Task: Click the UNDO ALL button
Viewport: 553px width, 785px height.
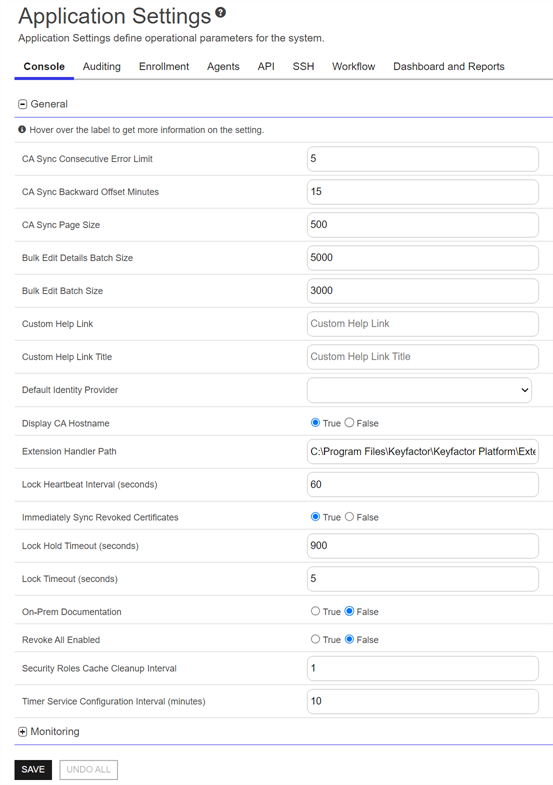Action: (x=89, y=769)
